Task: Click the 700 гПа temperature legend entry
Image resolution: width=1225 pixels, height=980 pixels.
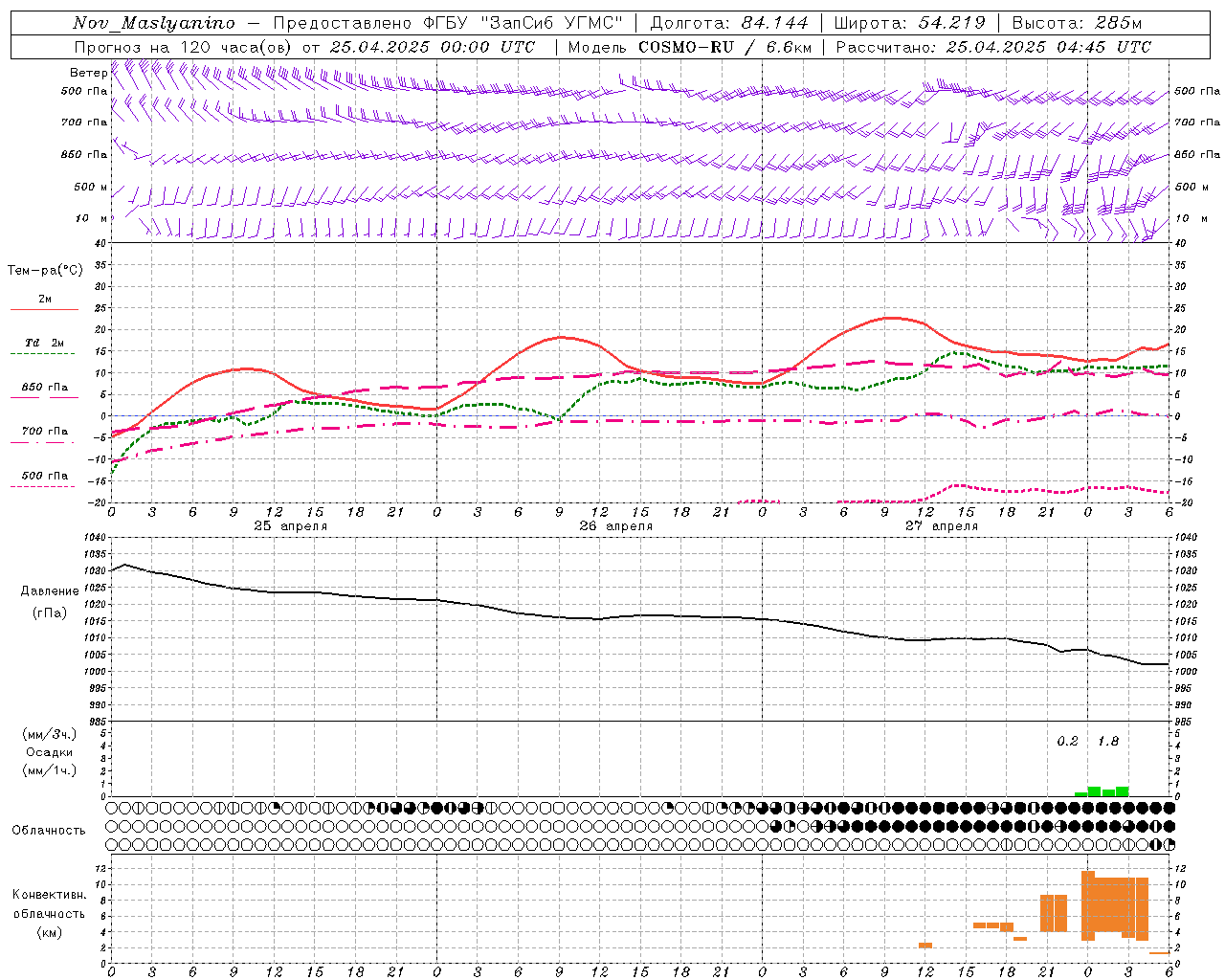Action: click(44, 435)
